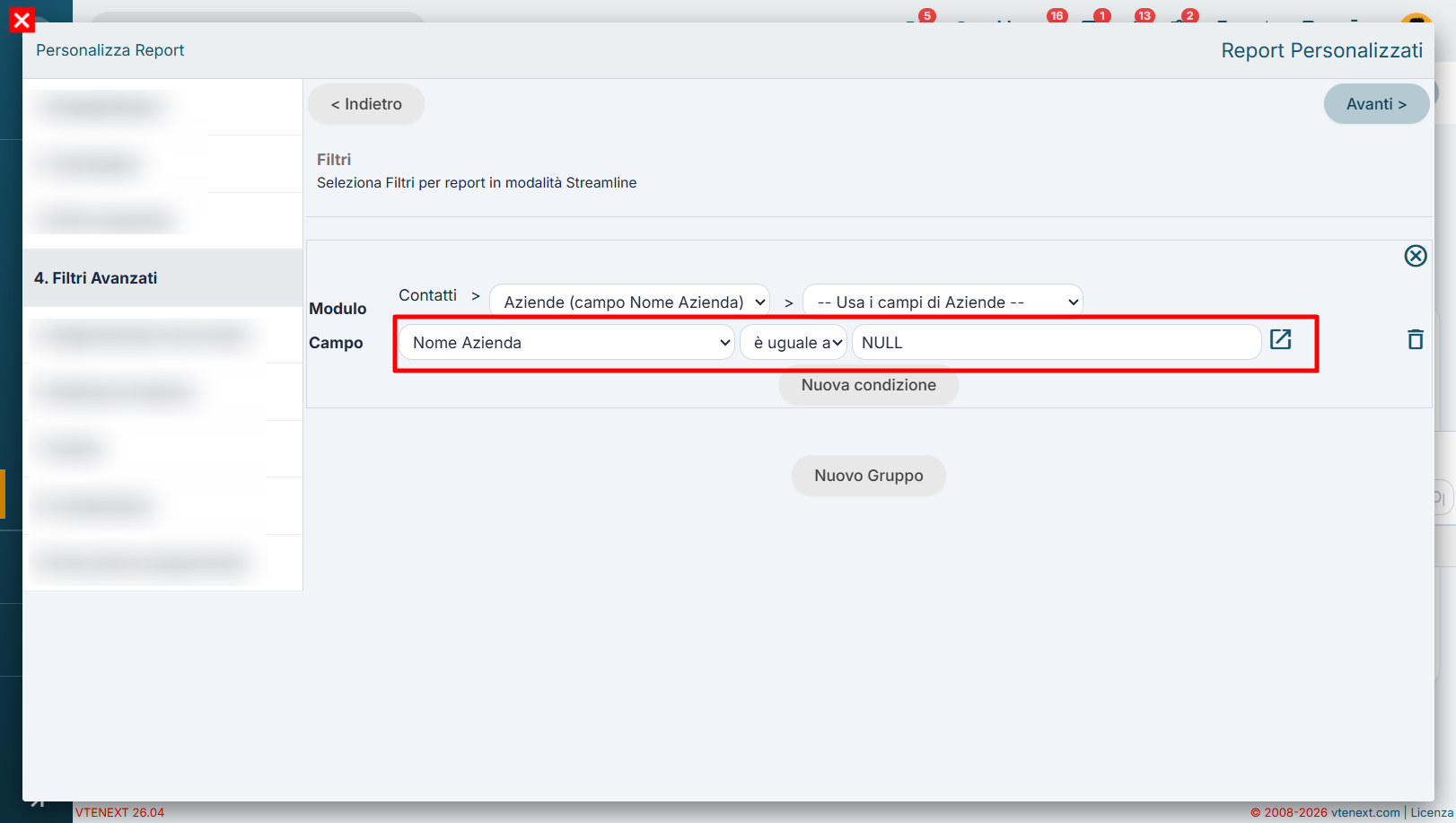The width and height of the screenshot is (1456, 823).
Task: Expand the Nome Azienda field dropdown
Action: (x=566, y=343)
